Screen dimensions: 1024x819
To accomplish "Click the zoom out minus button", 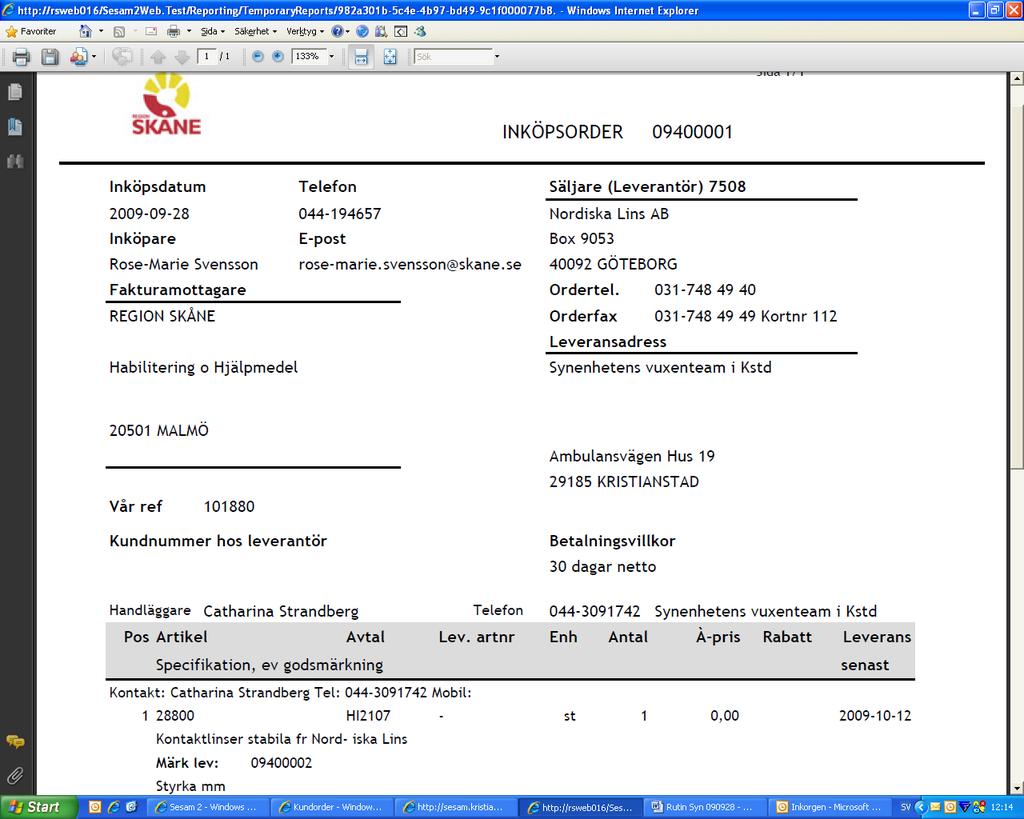I will 258,57.
